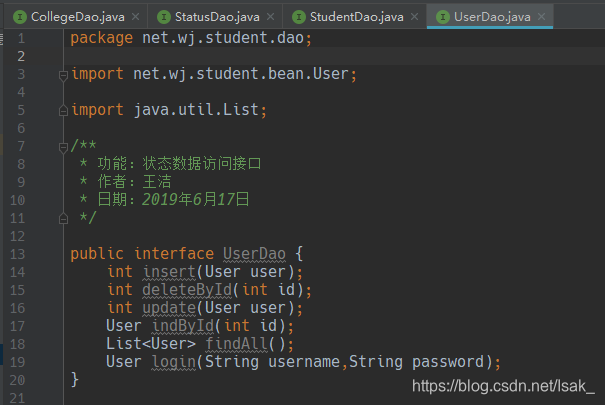Viewport: 605px width, 405px height.
Task: Close the CollegeDao.java tab
Action: tap(135, 17)
